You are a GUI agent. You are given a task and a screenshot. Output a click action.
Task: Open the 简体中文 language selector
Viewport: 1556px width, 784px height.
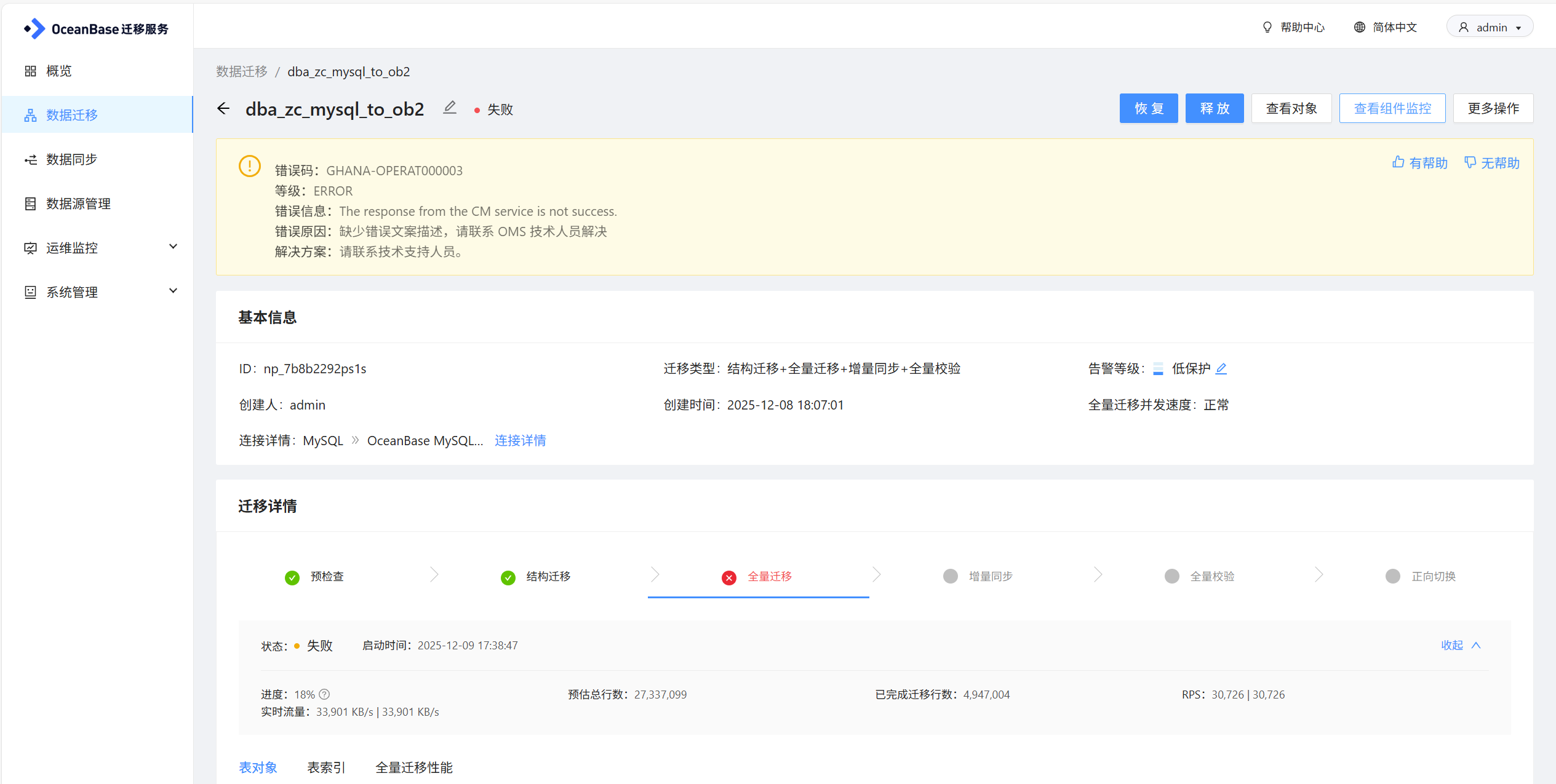pos(1386,27)
